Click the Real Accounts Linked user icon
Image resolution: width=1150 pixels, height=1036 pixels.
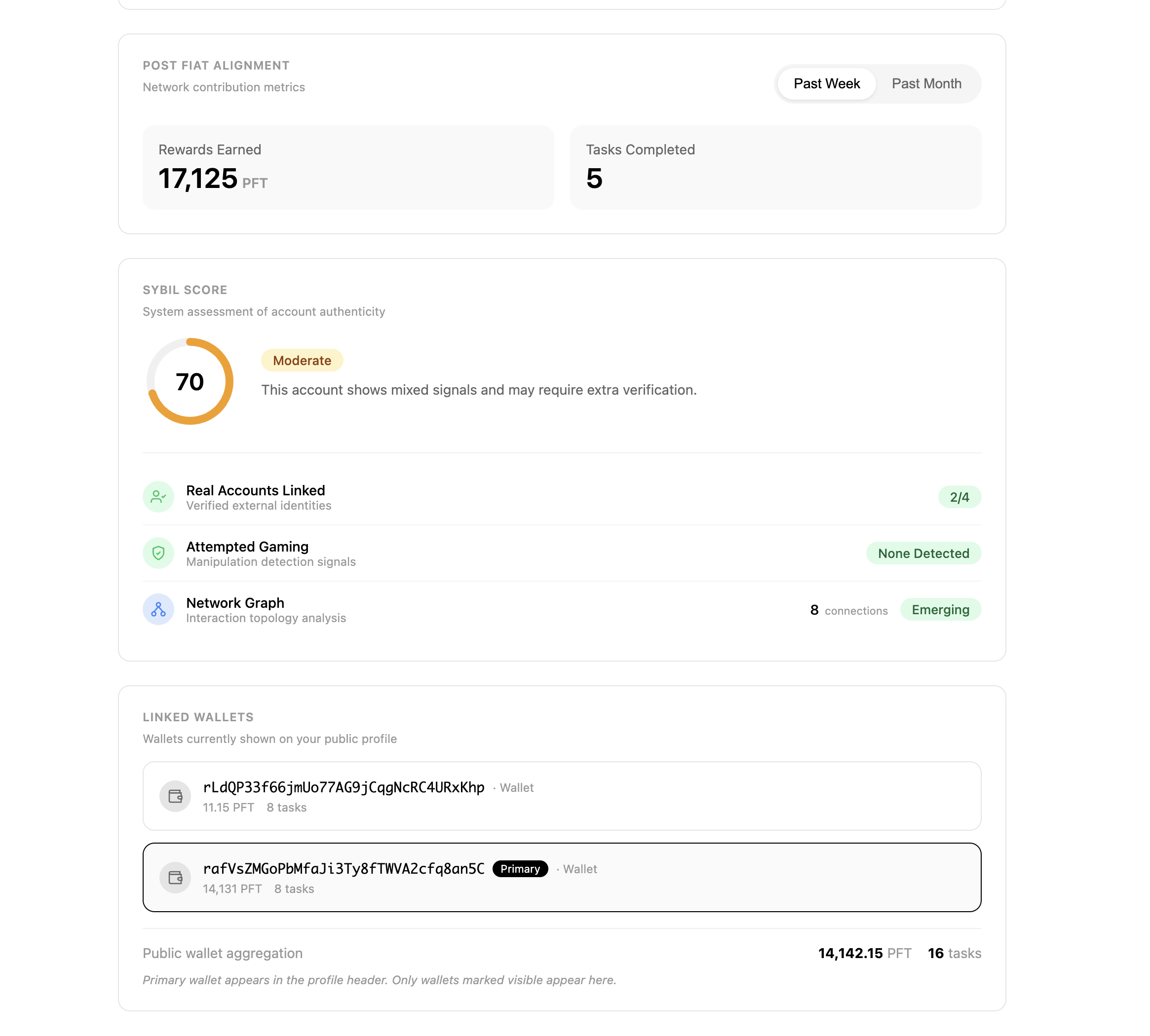tap(158, 497)
